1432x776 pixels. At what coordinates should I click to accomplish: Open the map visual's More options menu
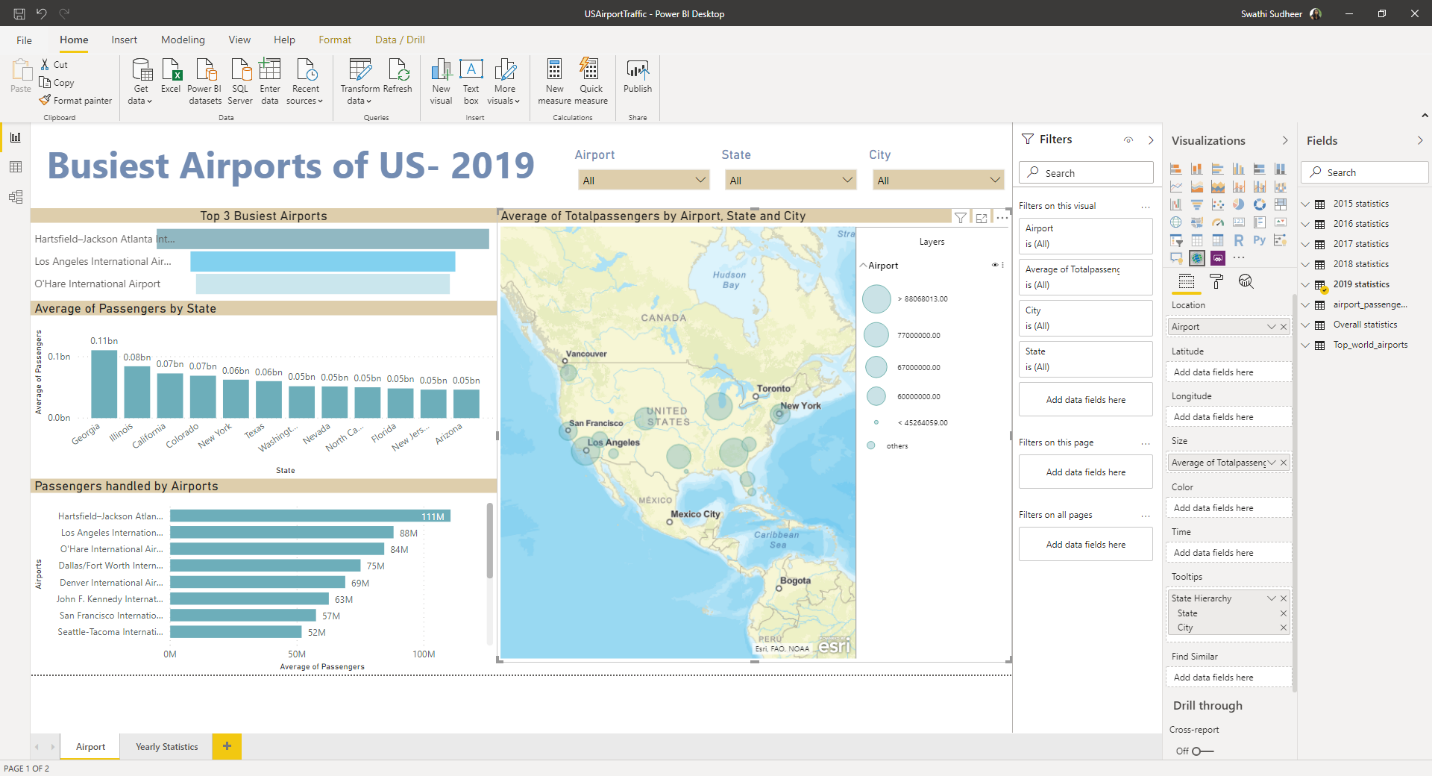1002,217
